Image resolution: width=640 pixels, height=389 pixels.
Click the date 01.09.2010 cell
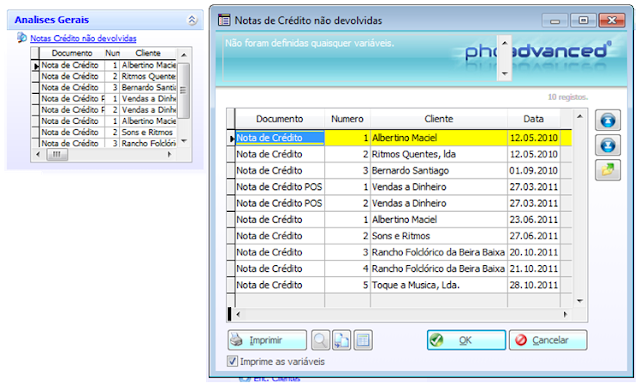click(x=533, y=171)
